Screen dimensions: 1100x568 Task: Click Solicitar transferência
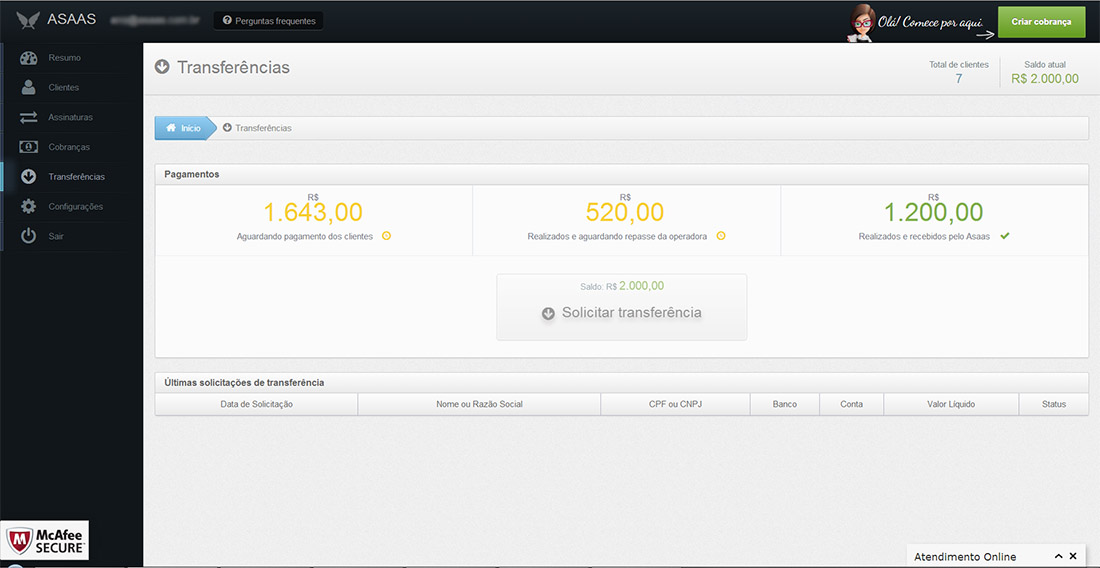[622, 307]
